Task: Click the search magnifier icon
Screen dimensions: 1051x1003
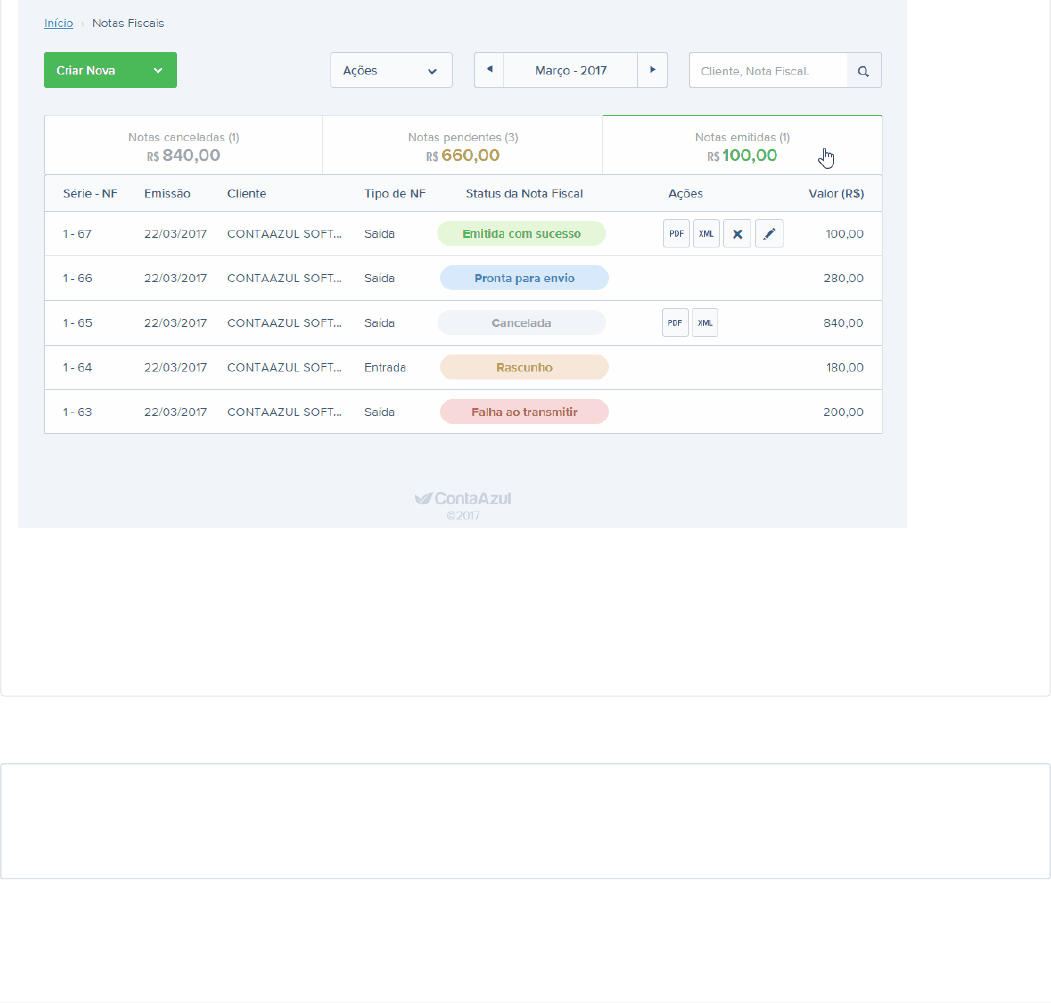Action: (864, 71)
